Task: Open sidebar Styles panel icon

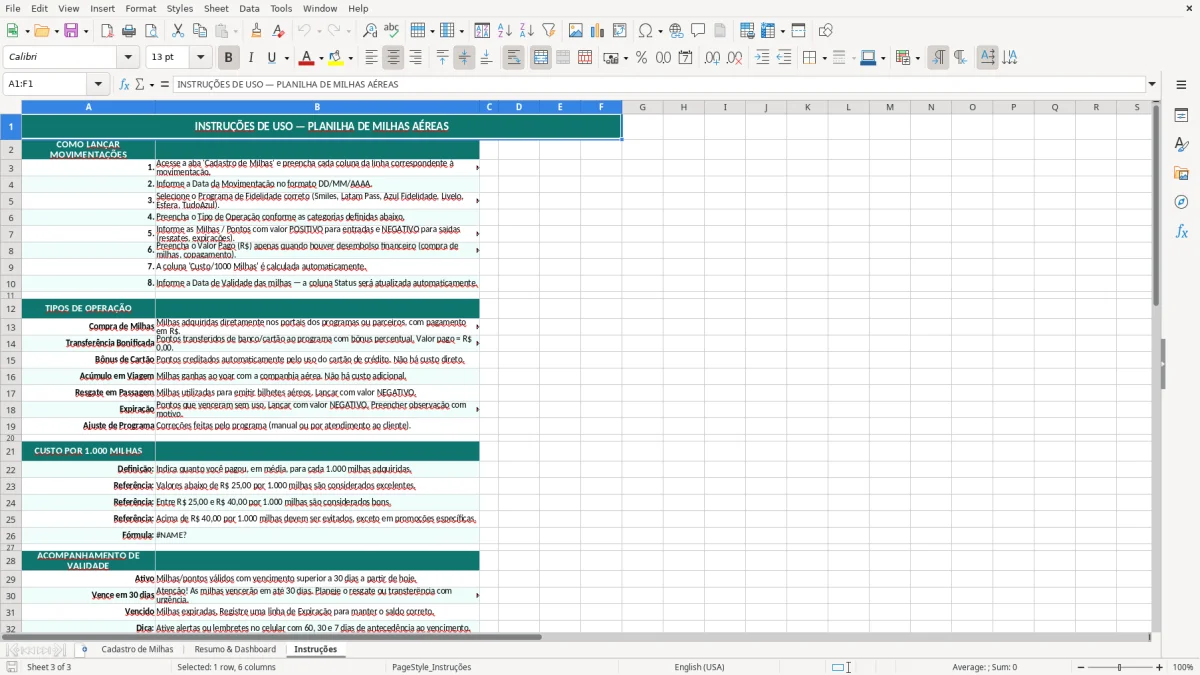Action: click(x=1181, y=144)
